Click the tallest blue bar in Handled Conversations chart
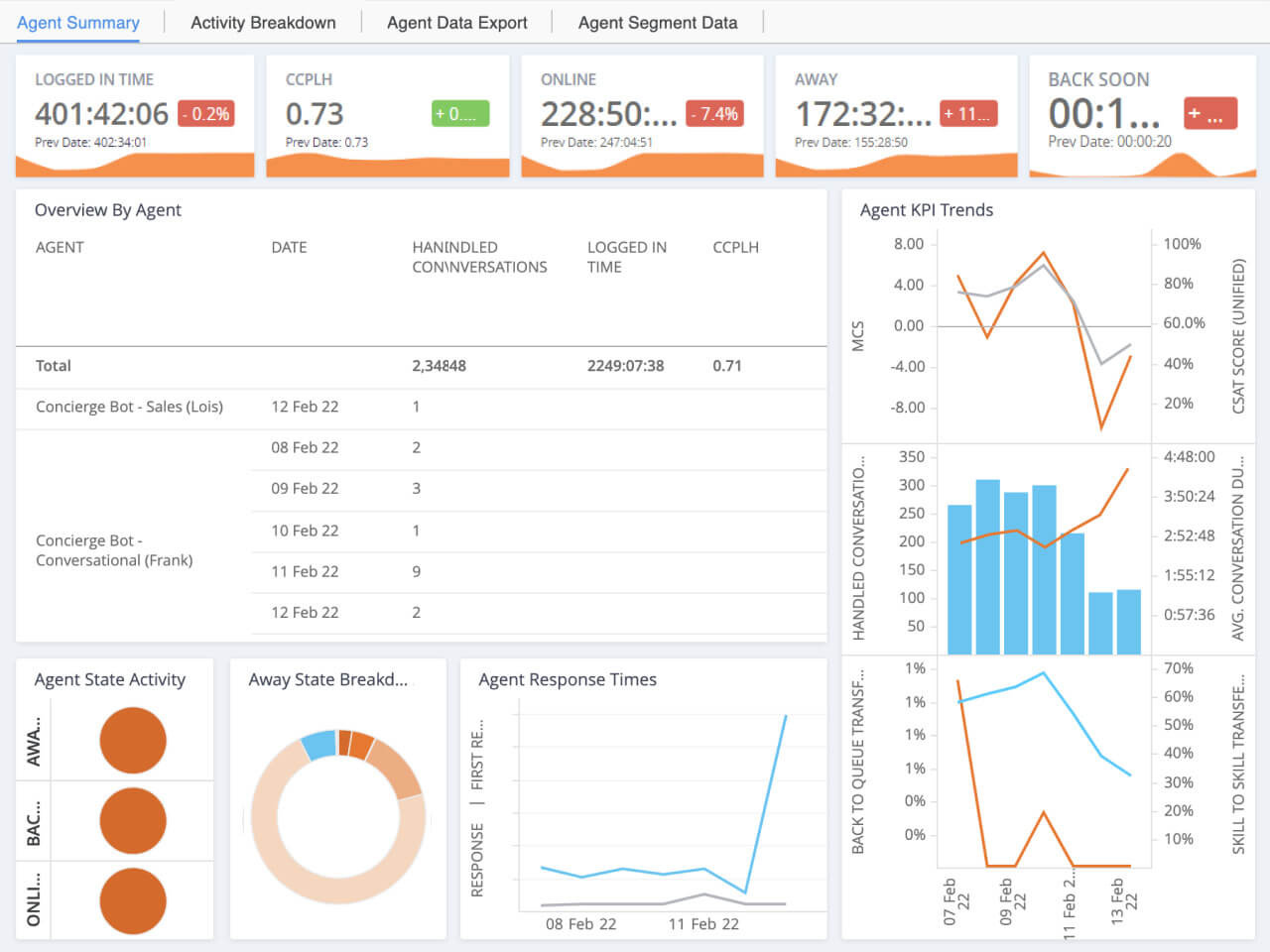 click(987, 565)
